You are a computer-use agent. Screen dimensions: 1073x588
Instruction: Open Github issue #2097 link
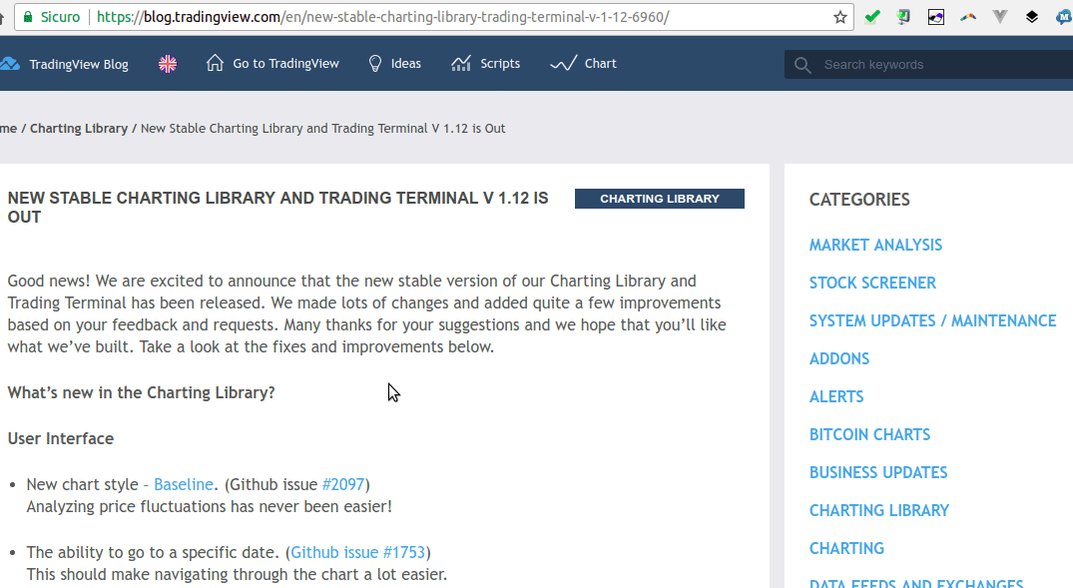click(343, 485)
